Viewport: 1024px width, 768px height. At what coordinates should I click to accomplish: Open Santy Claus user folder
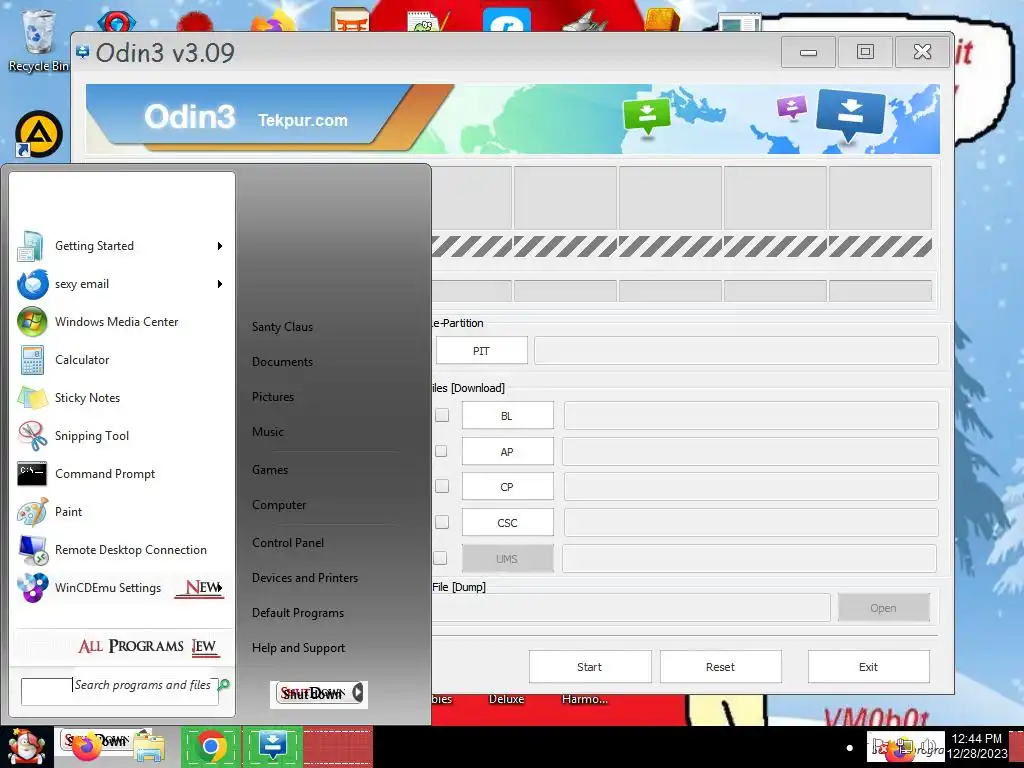click(x=282, y=327)
